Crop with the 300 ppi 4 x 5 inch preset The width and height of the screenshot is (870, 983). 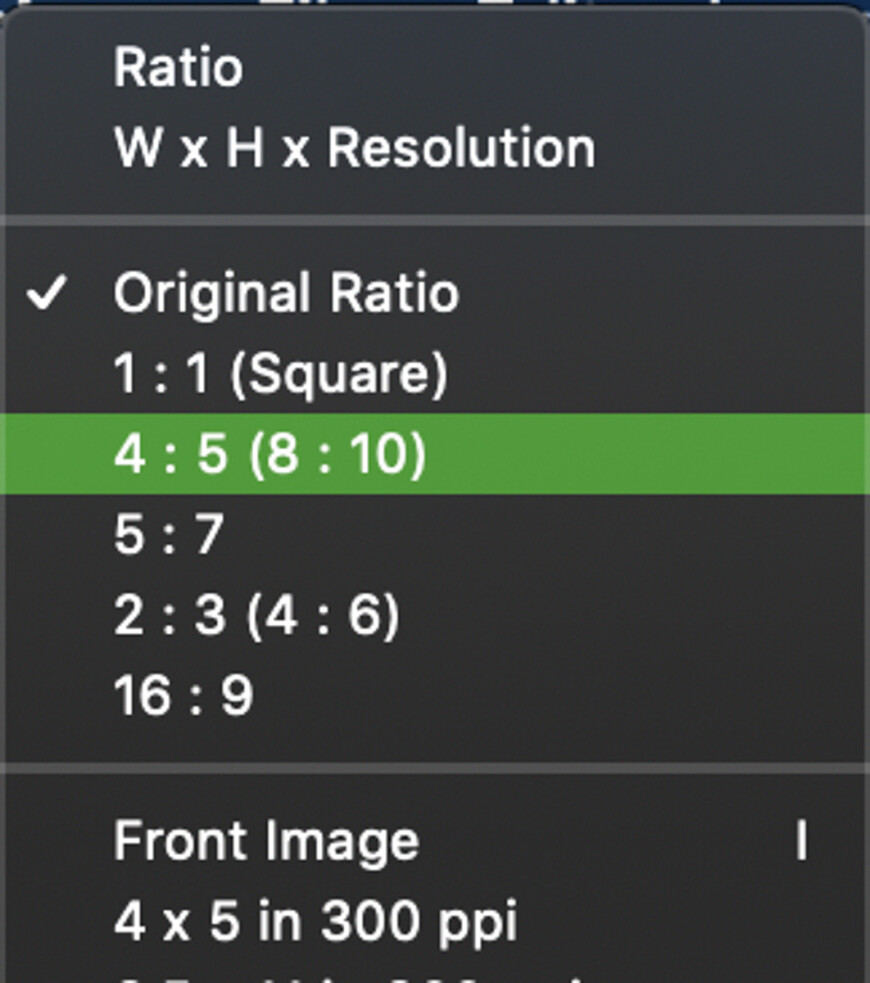[315, 921]
